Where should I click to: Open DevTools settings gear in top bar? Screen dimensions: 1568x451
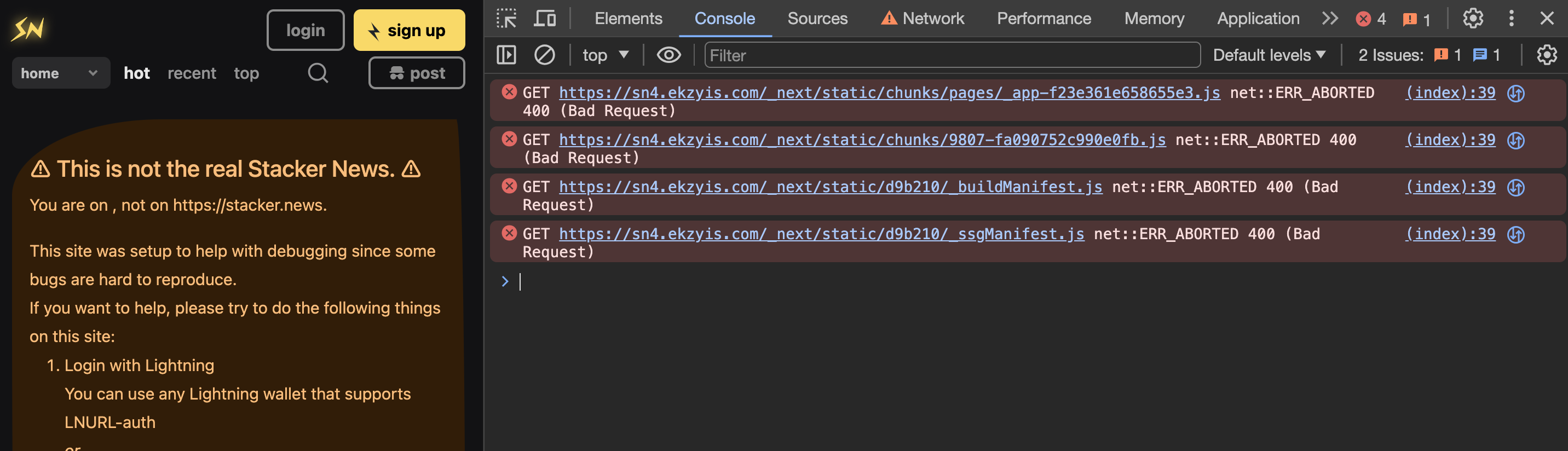[1472, 18]
